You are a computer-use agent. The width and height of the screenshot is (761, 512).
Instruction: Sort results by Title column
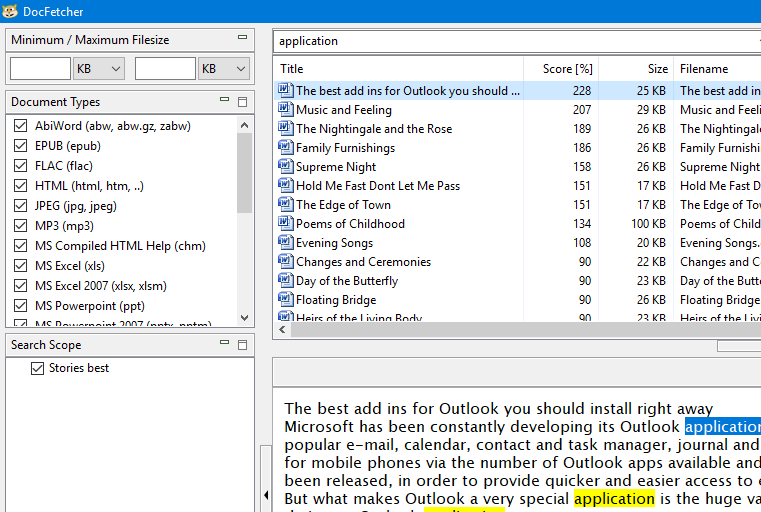(x=398, y=69)
